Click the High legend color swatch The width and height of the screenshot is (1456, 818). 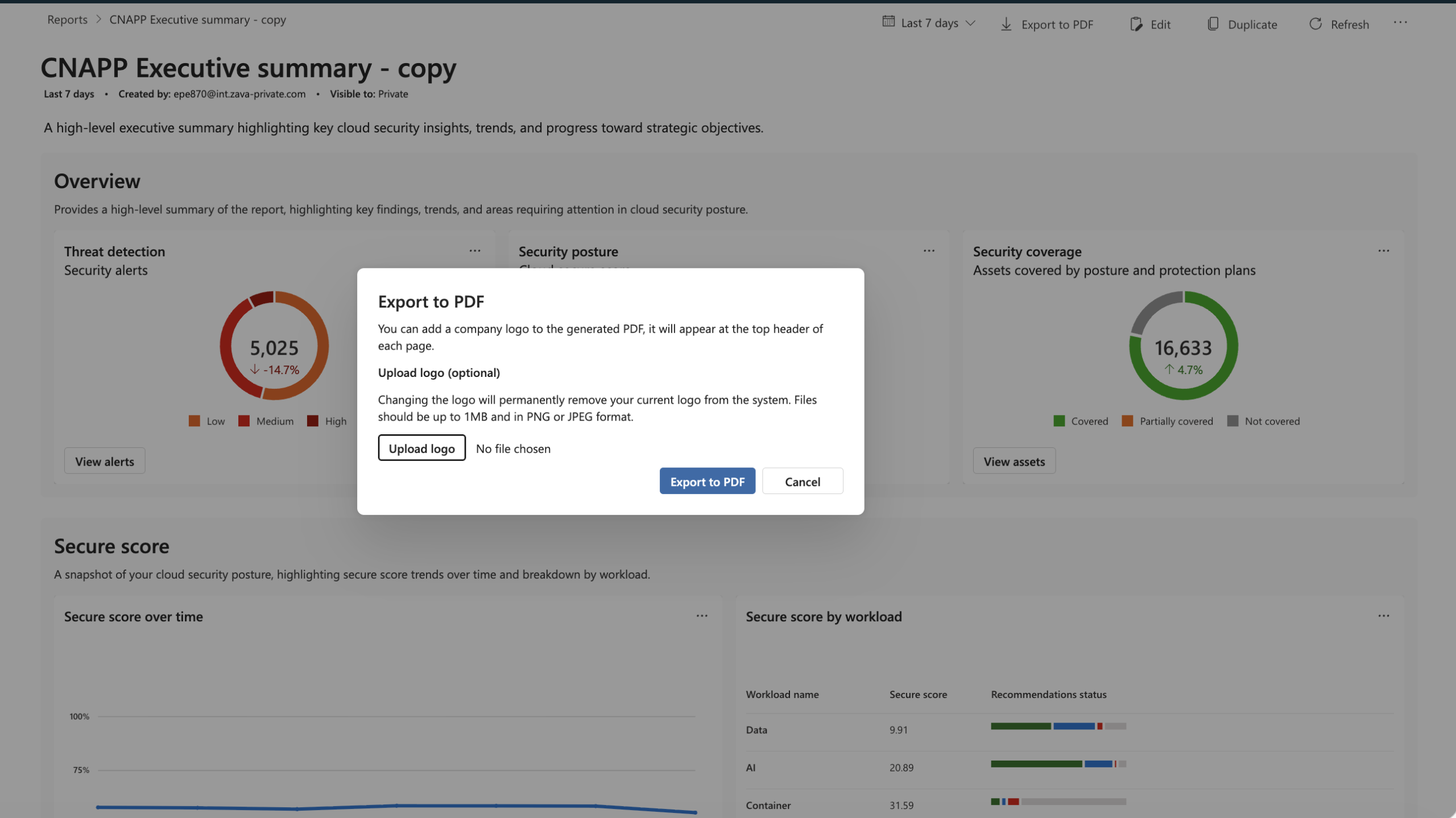pyautogui.click(x=312, y=421)
